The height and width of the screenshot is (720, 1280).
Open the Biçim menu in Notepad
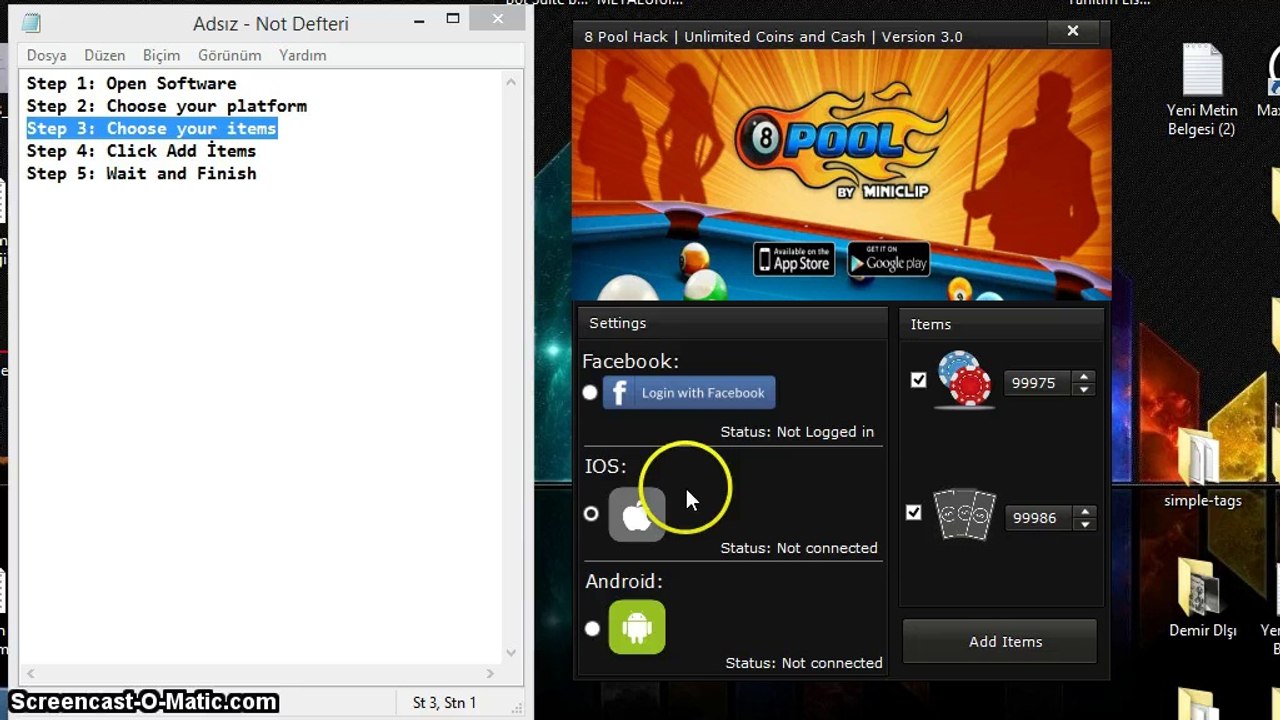(161, 55)
